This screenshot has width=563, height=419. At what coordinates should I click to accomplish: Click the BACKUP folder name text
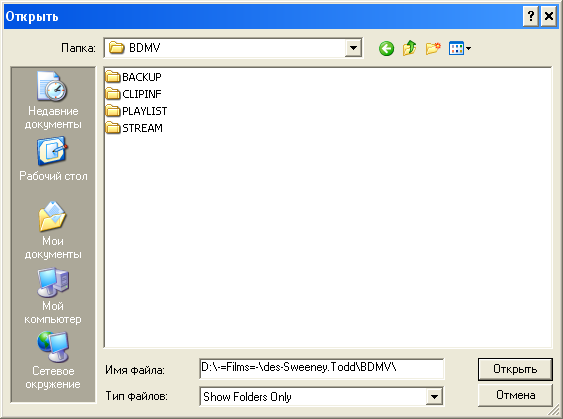click(x=142, y=77)
